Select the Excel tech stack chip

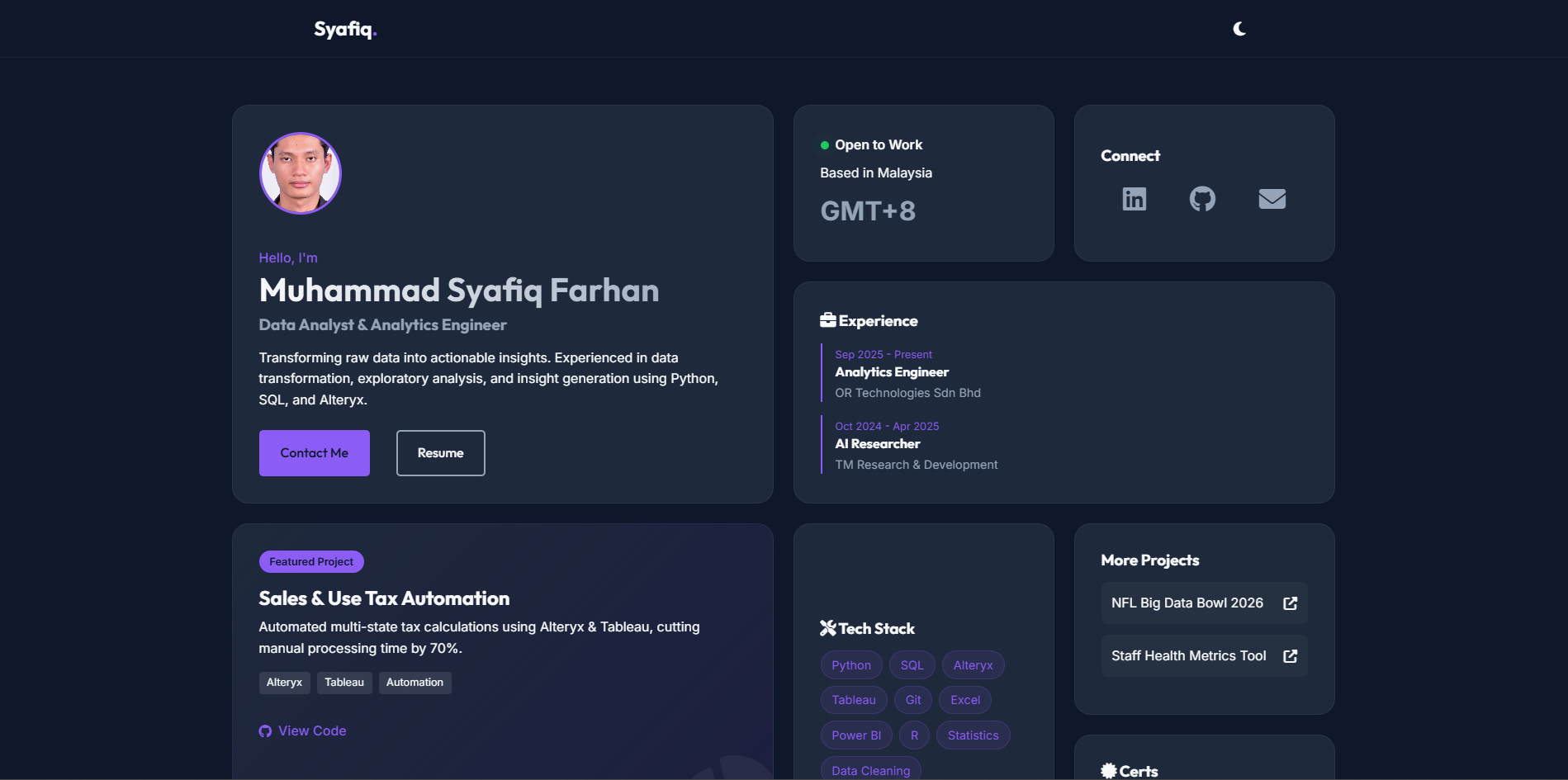(x=965, y=700)
